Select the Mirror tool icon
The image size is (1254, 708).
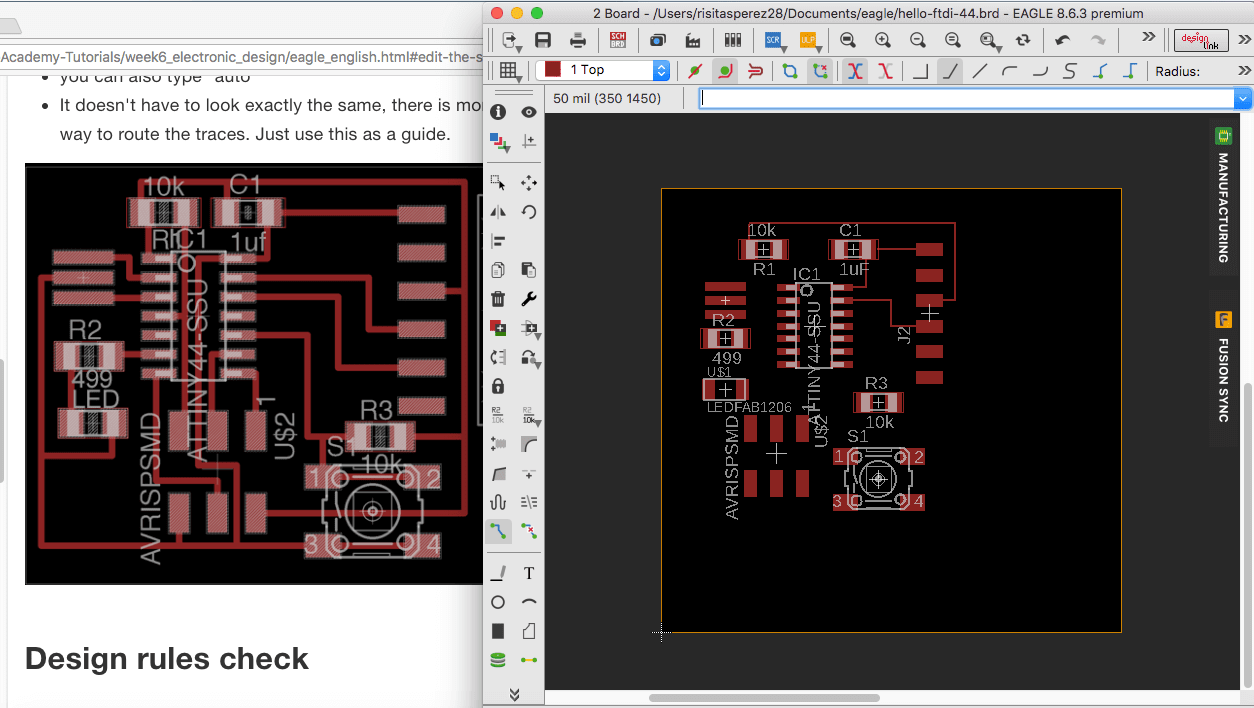coord(498,212)
